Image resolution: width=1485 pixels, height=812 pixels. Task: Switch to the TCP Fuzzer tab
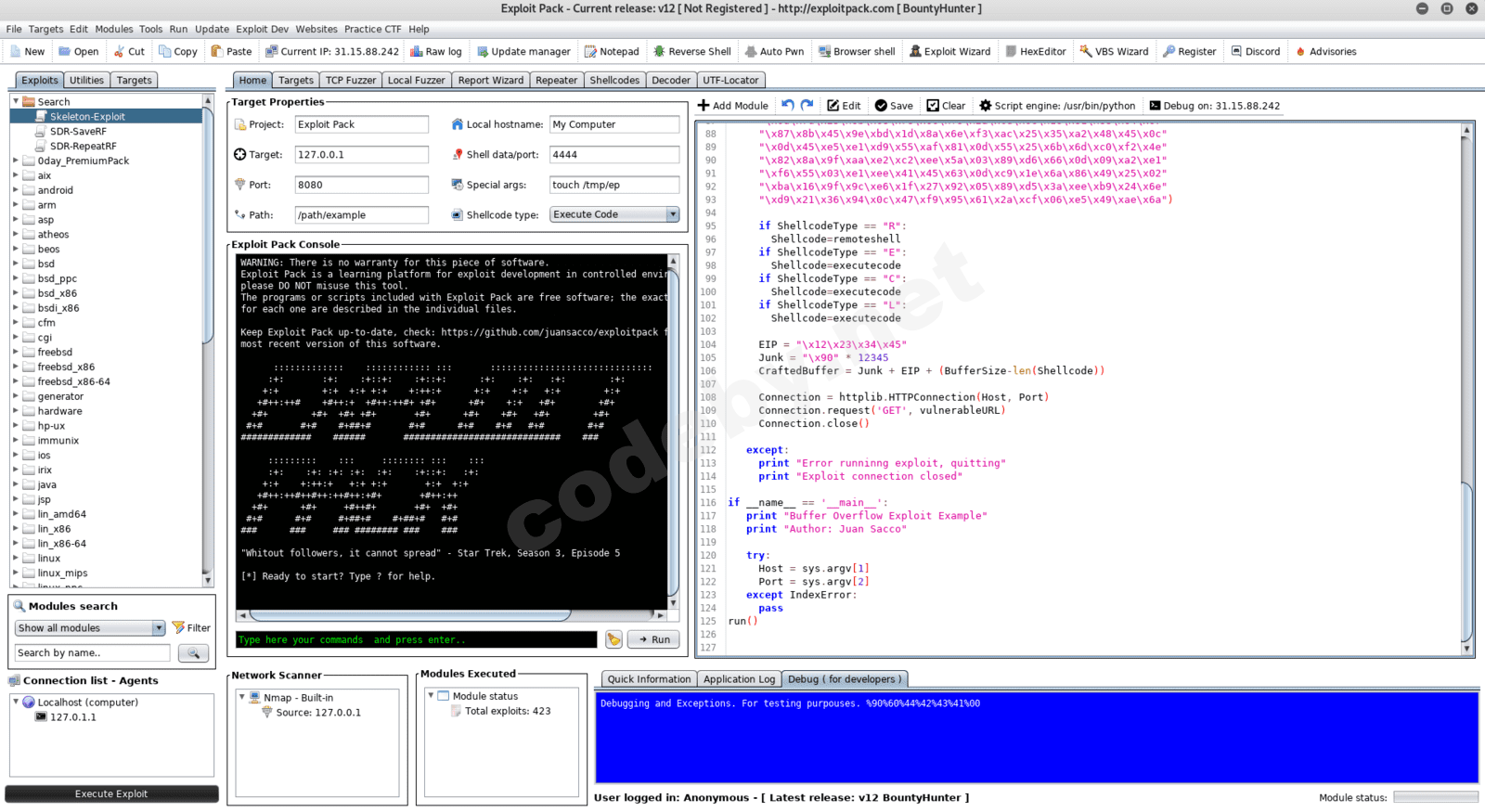[x=350, y=81]
